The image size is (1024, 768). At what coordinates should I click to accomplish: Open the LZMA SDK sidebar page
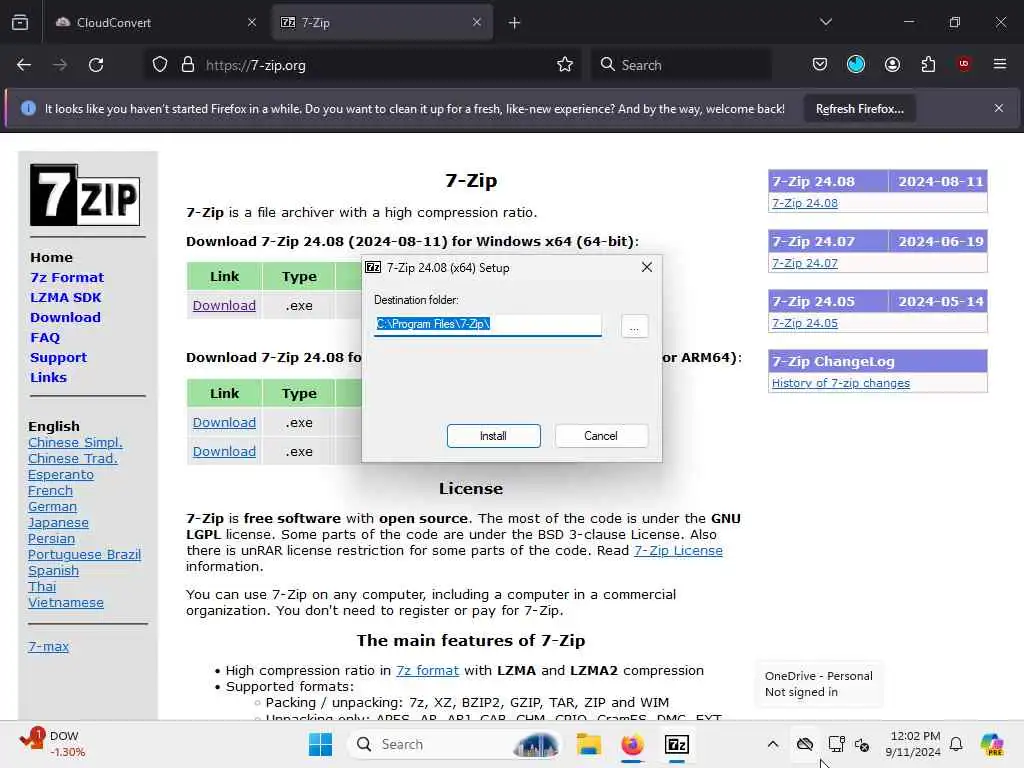(65, 297)
